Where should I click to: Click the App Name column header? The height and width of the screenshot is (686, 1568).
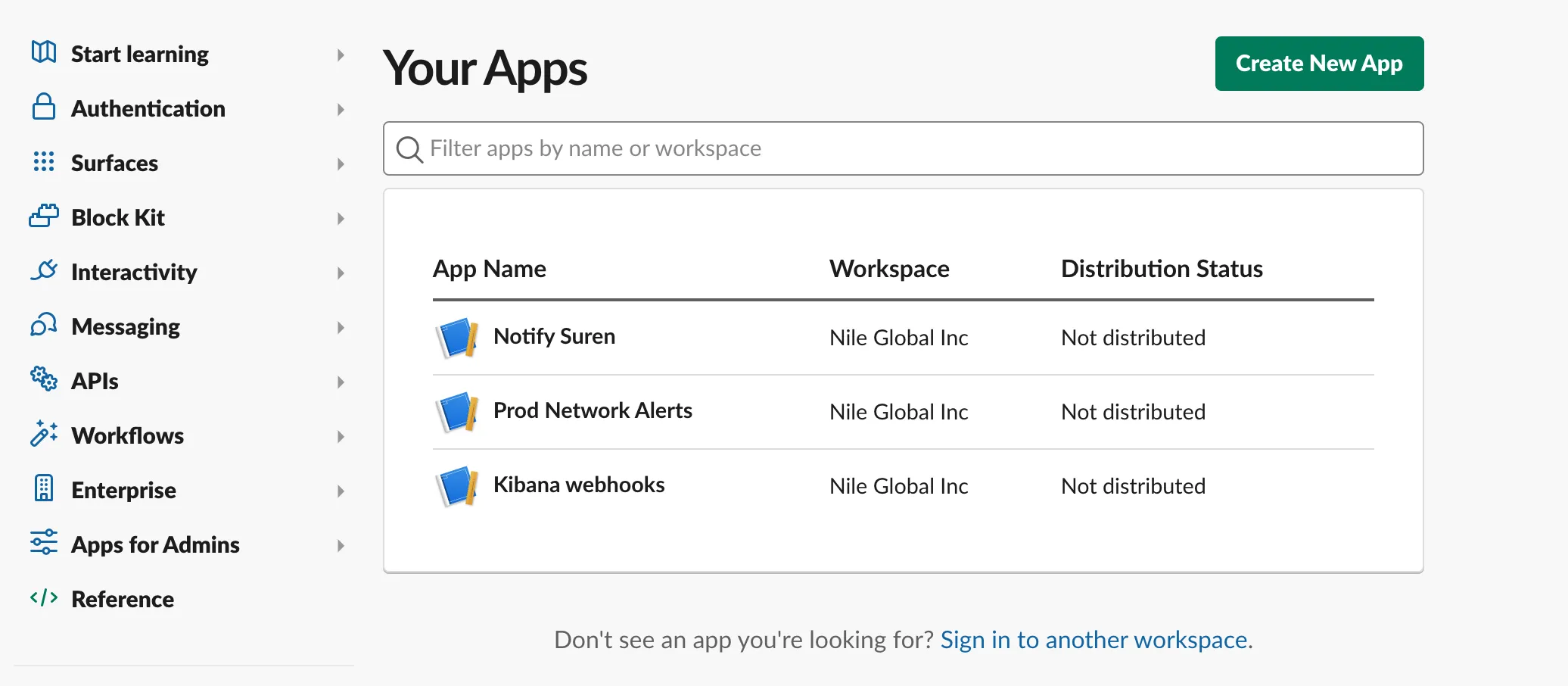(x=490, y=269)
